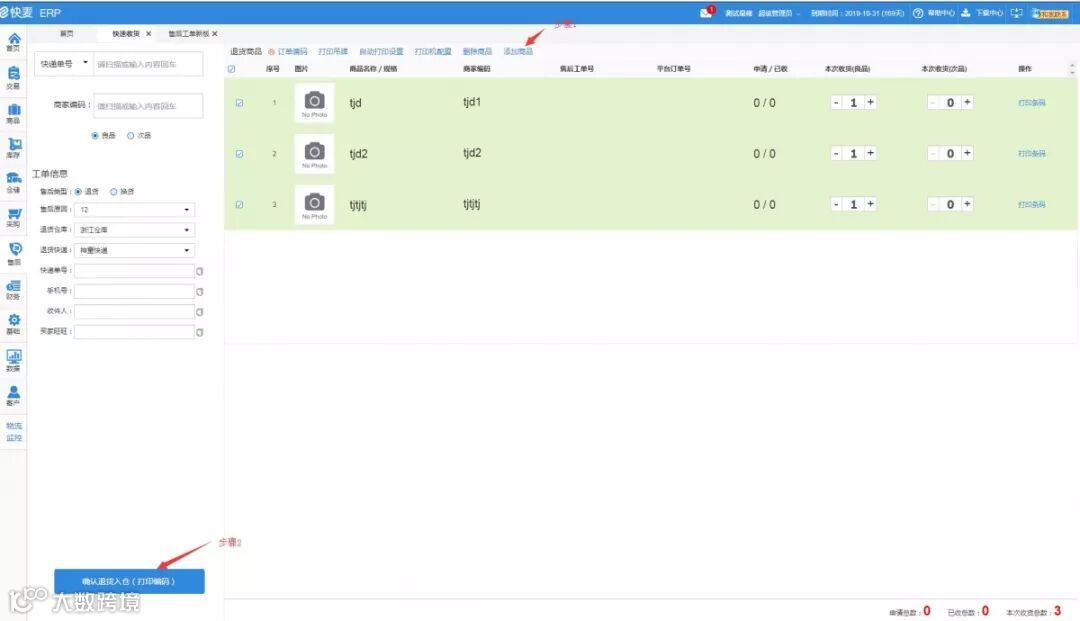Click 删除商品 in the toolbar
The width and height of the screenshot is (1080, 621).
tap(477, 52)
